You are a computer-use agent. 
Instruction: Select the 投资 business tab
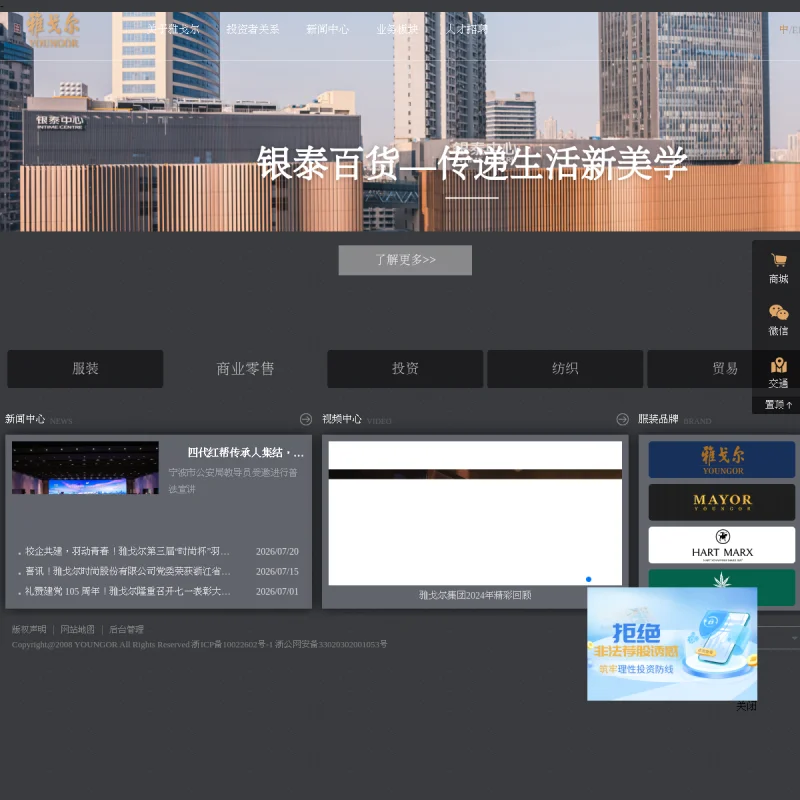point(405,368)
